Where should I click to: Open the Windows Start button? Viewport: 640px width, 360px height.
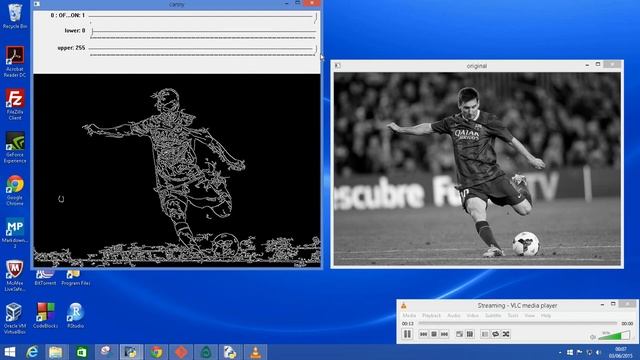point(10,352)
